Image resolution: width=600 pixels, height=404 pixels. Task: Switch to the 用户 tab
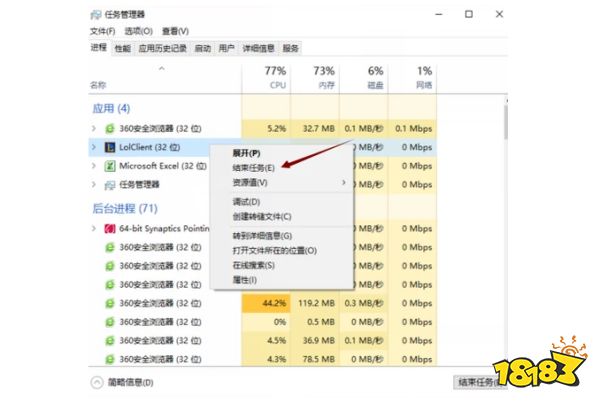(227, 49)
